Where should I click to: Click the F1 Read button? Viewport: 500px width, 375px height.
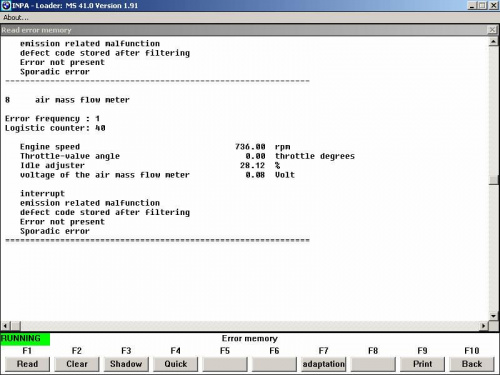point(27,364)
